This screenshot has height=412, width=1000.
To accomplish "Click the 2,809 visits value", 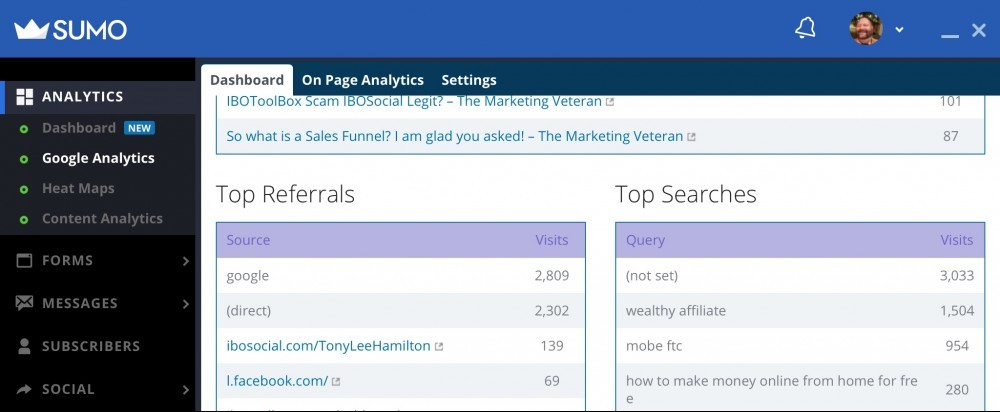I will (x=552, y=276).
